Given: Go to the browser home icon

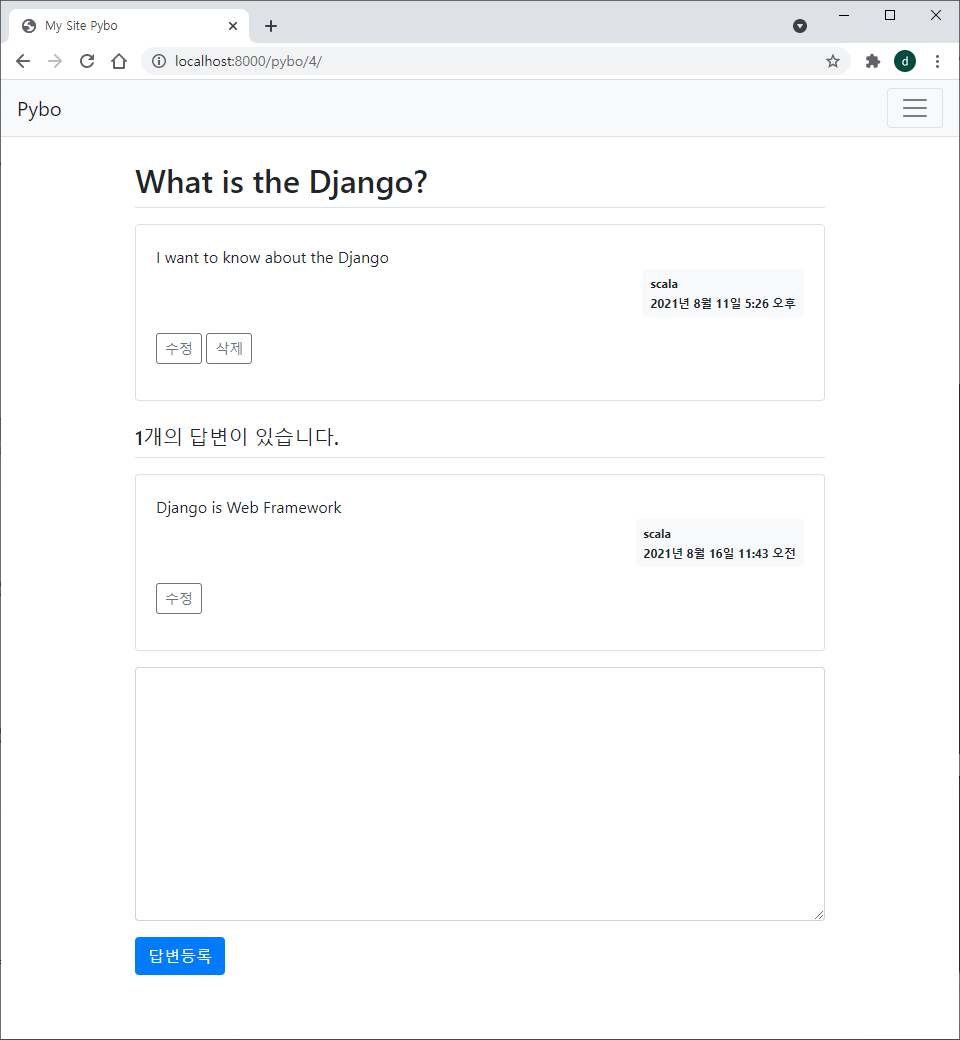Looking at the screenshot, I should [119, 62].
